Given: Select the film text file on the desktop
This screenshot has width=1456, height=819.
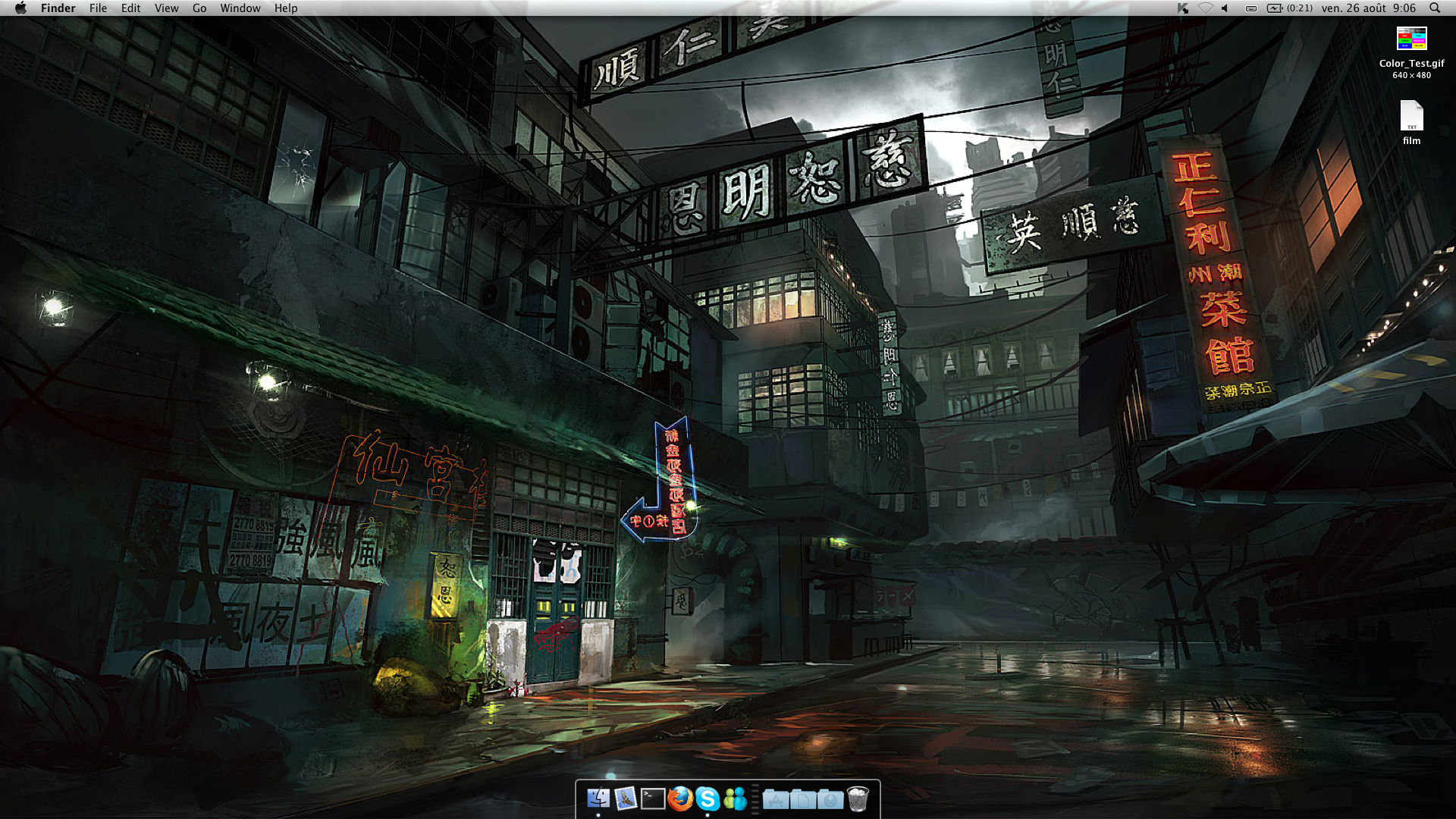Looking at the screenshot, I should (1411, 116).
